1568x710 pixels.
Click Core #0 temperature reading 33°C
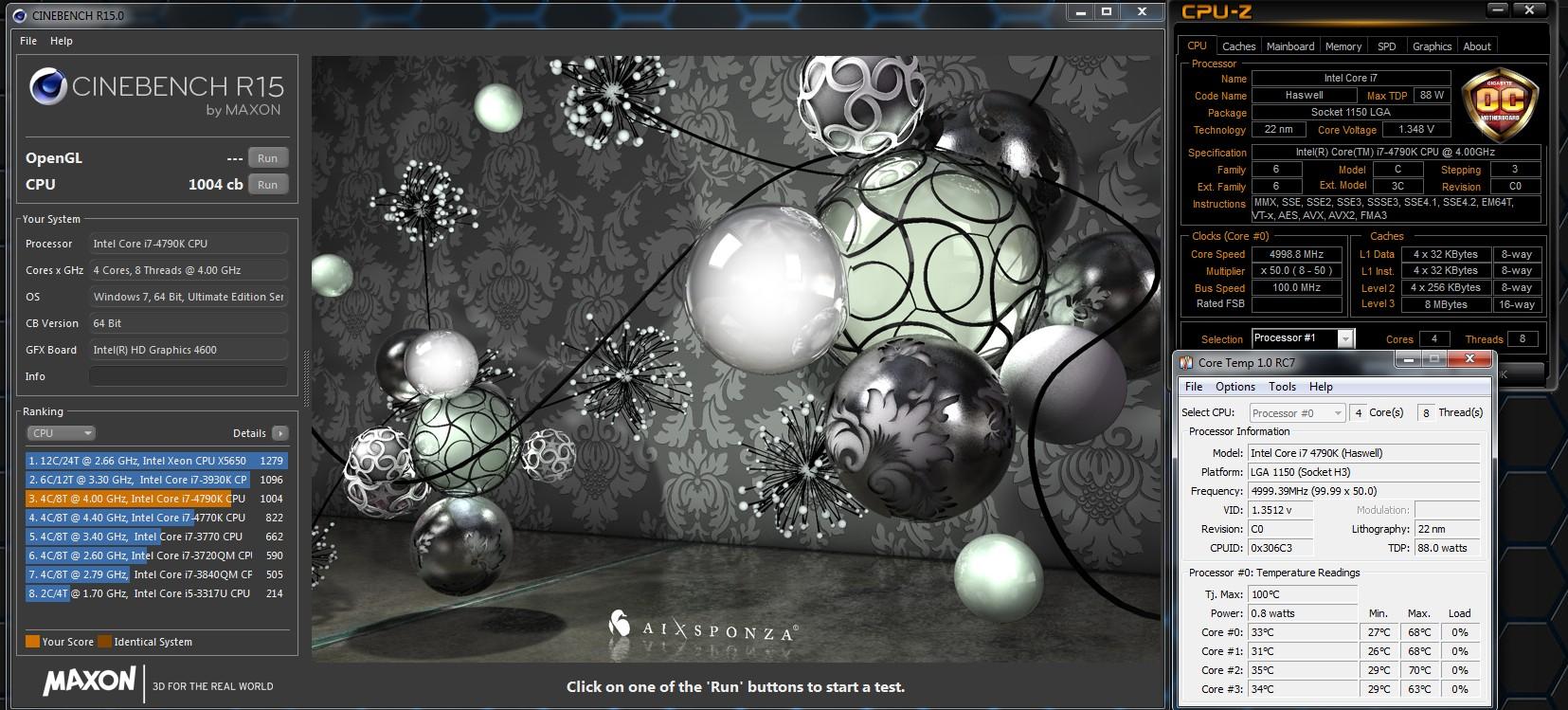(x=1302, y=632)
